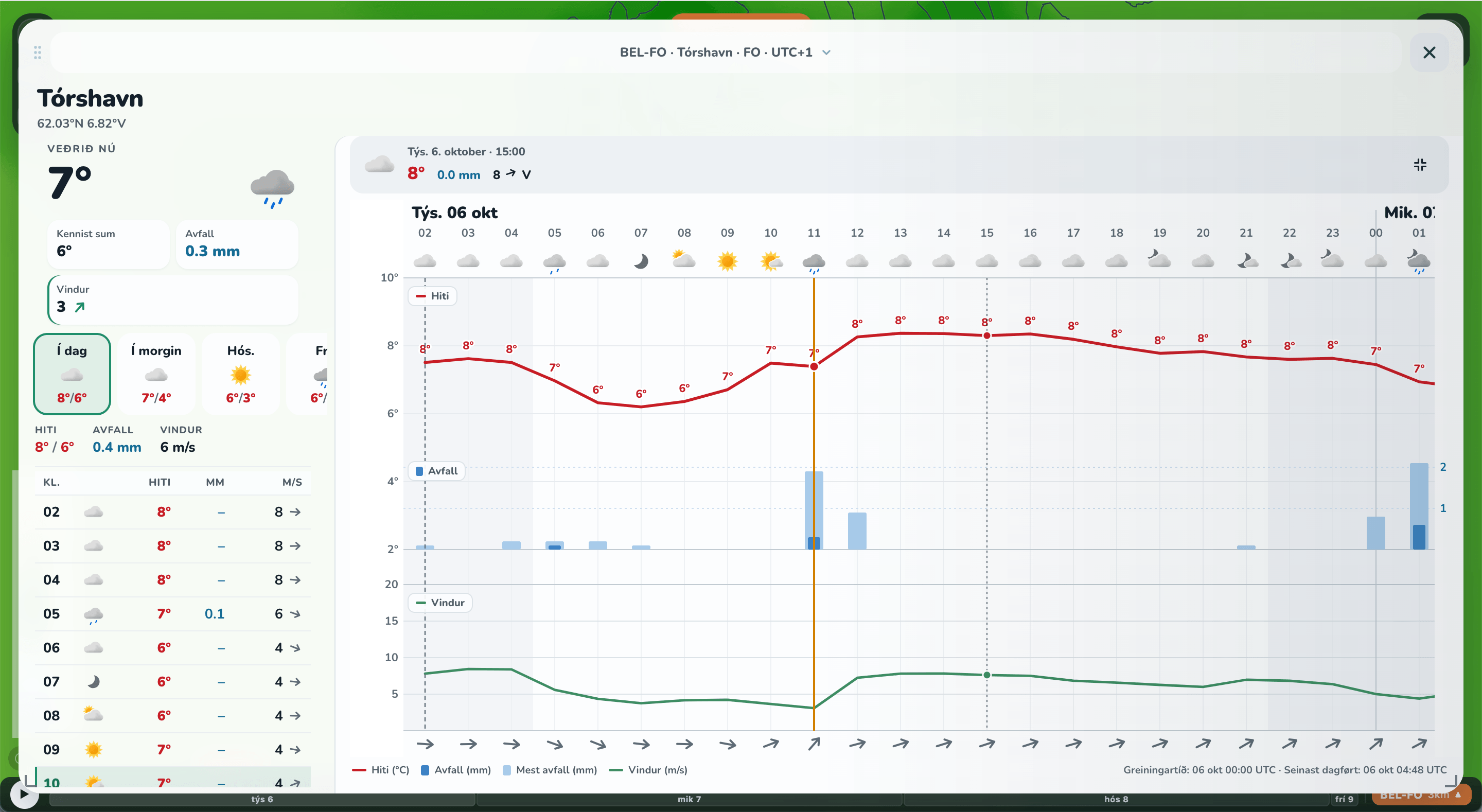Click the rainy night icon at hour 01
The width and height of the screenshot is (1482, 812).
(1419, 261)
